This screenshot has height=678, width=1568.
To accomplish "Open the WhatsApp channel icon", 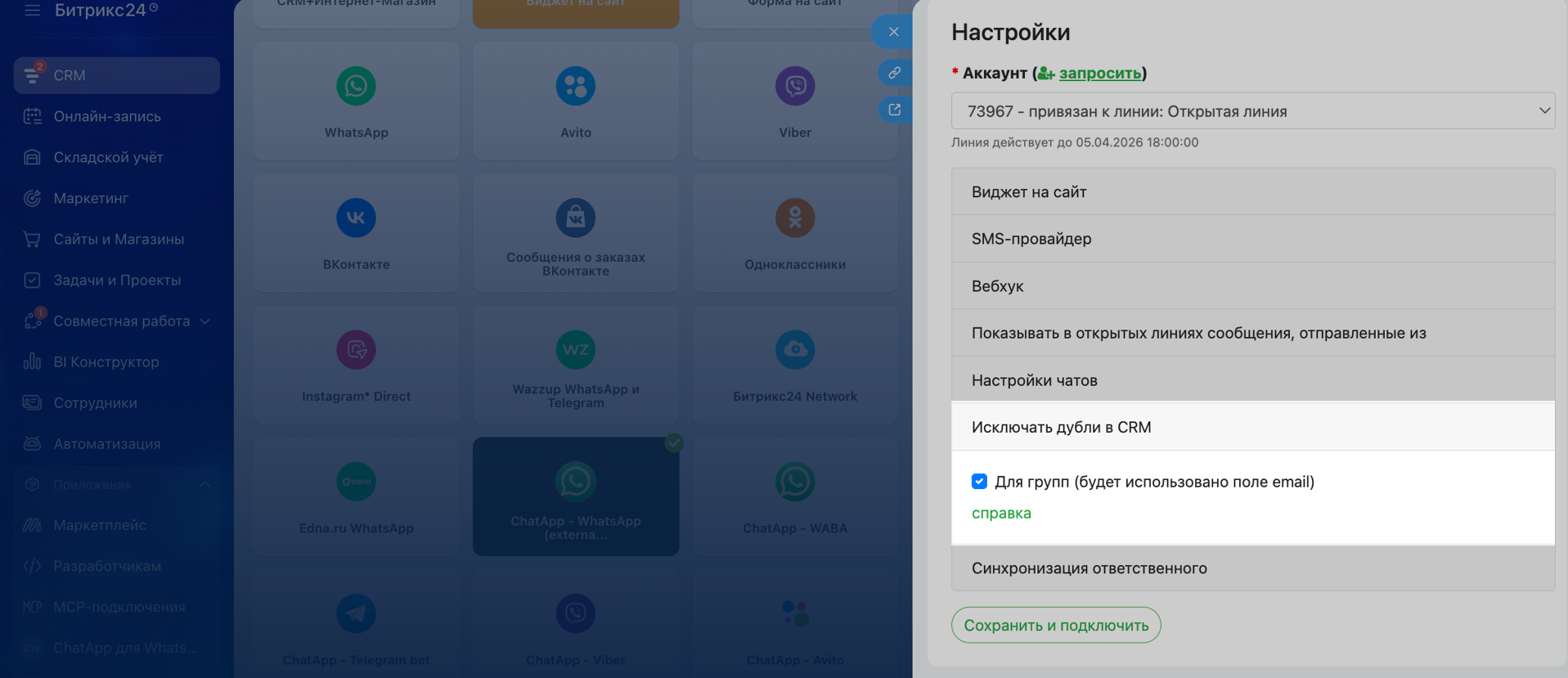I will coord(356,87).
